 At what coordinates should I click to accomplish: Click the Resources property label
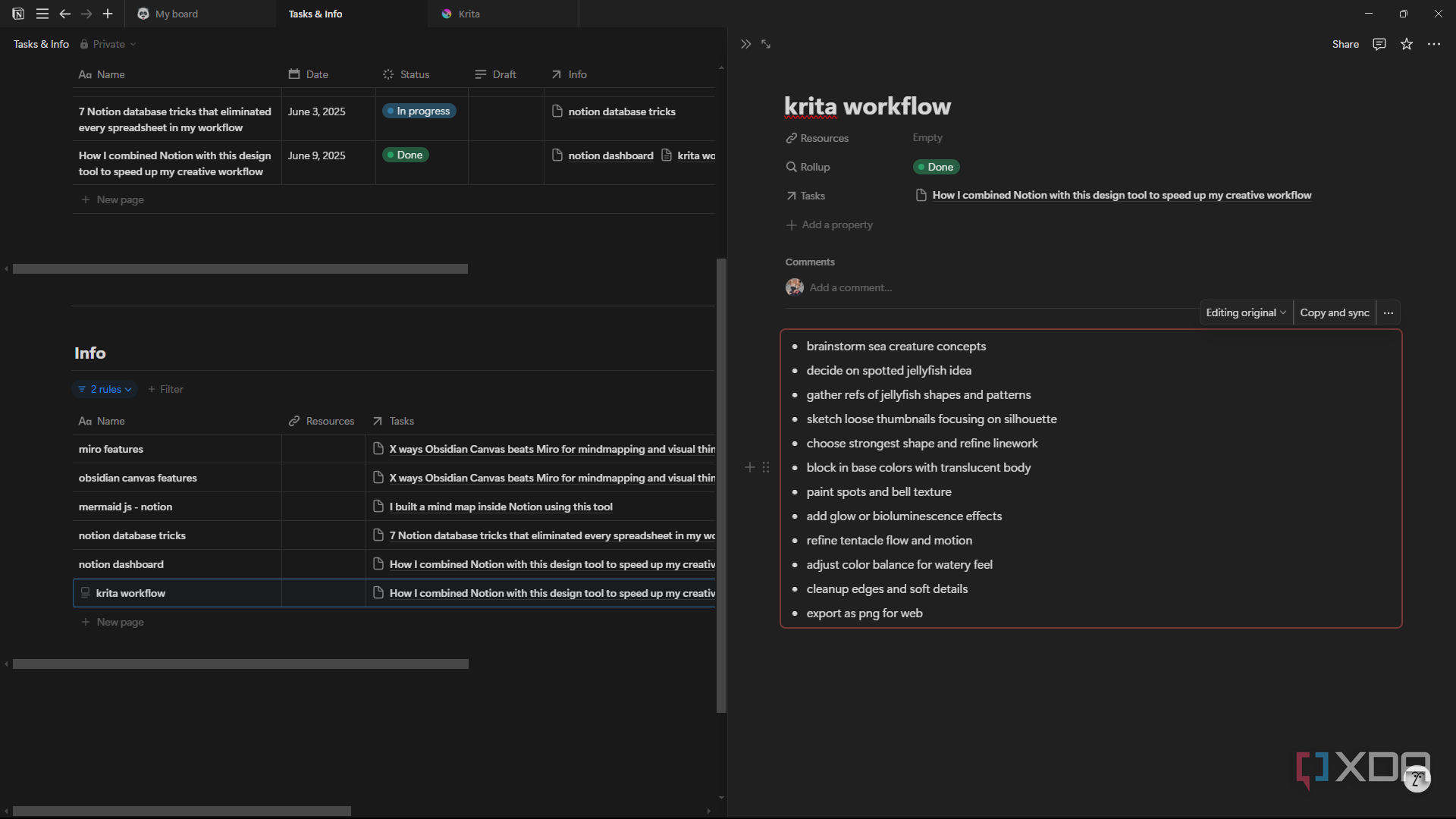pyautogui.click(x=817, y=138)
